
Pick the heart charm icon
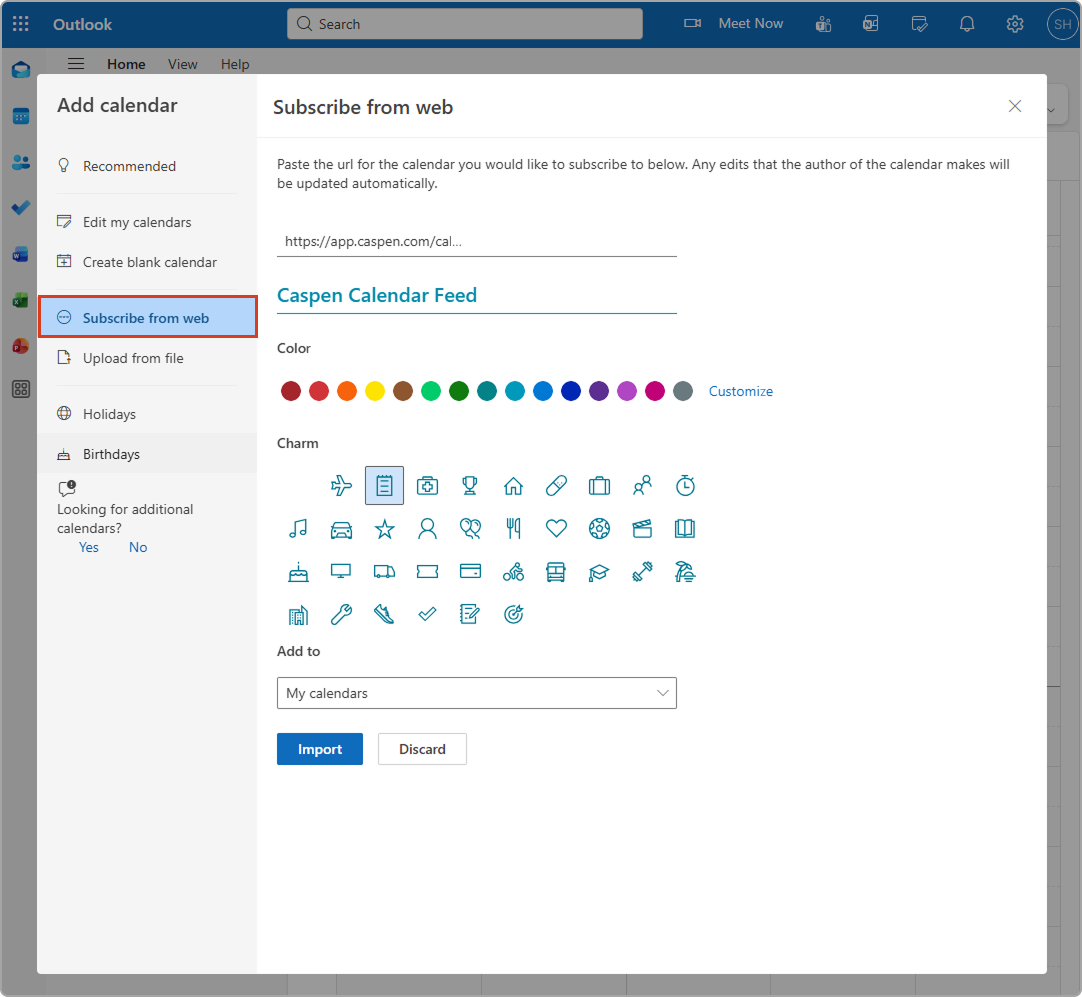tap(556, 529)
